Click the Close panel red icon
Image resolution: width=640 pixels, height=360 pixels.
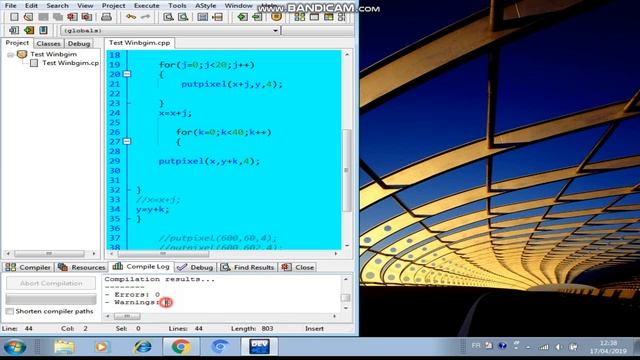pos(285,267)
